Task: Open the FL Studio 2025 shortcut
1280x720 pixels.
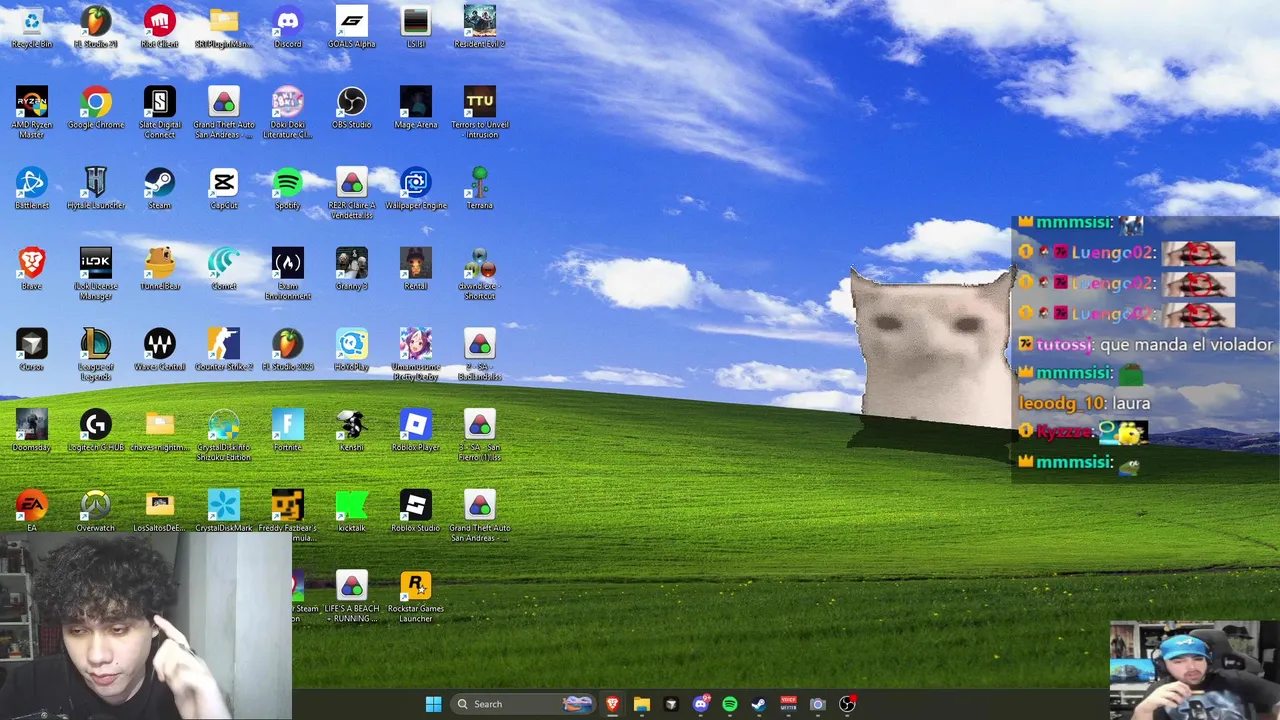Action: click(x=288, y=350)
